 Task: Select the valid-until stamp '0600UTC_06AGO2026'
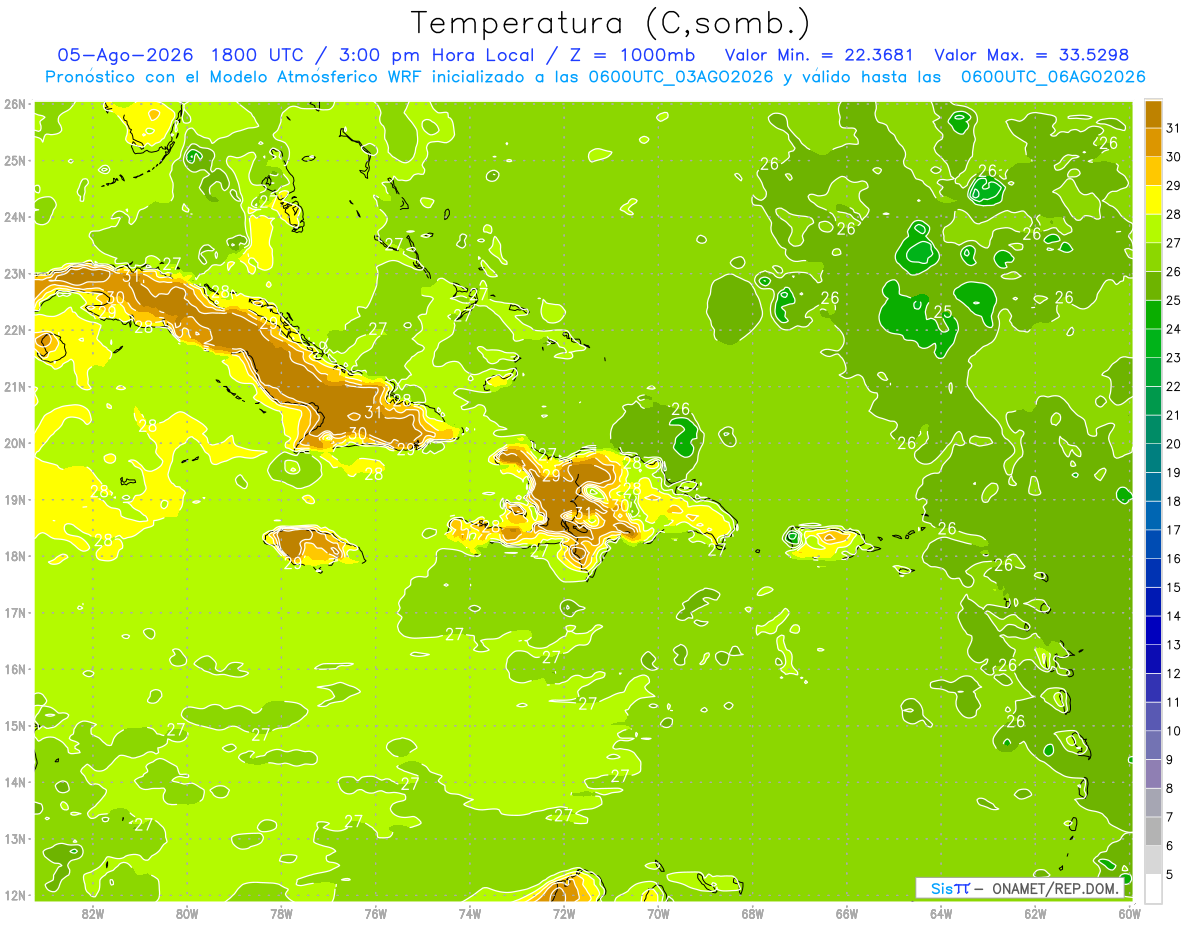tap(1052, 77)
